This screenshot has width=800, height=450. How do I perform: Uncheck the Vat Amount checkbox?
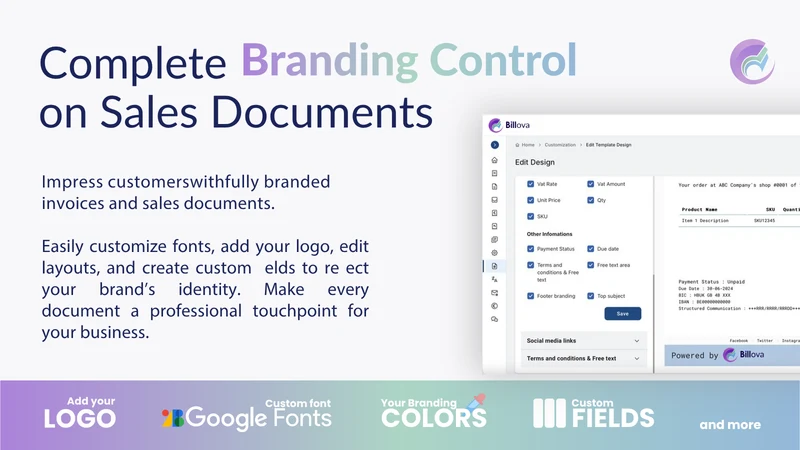point(590,184)
